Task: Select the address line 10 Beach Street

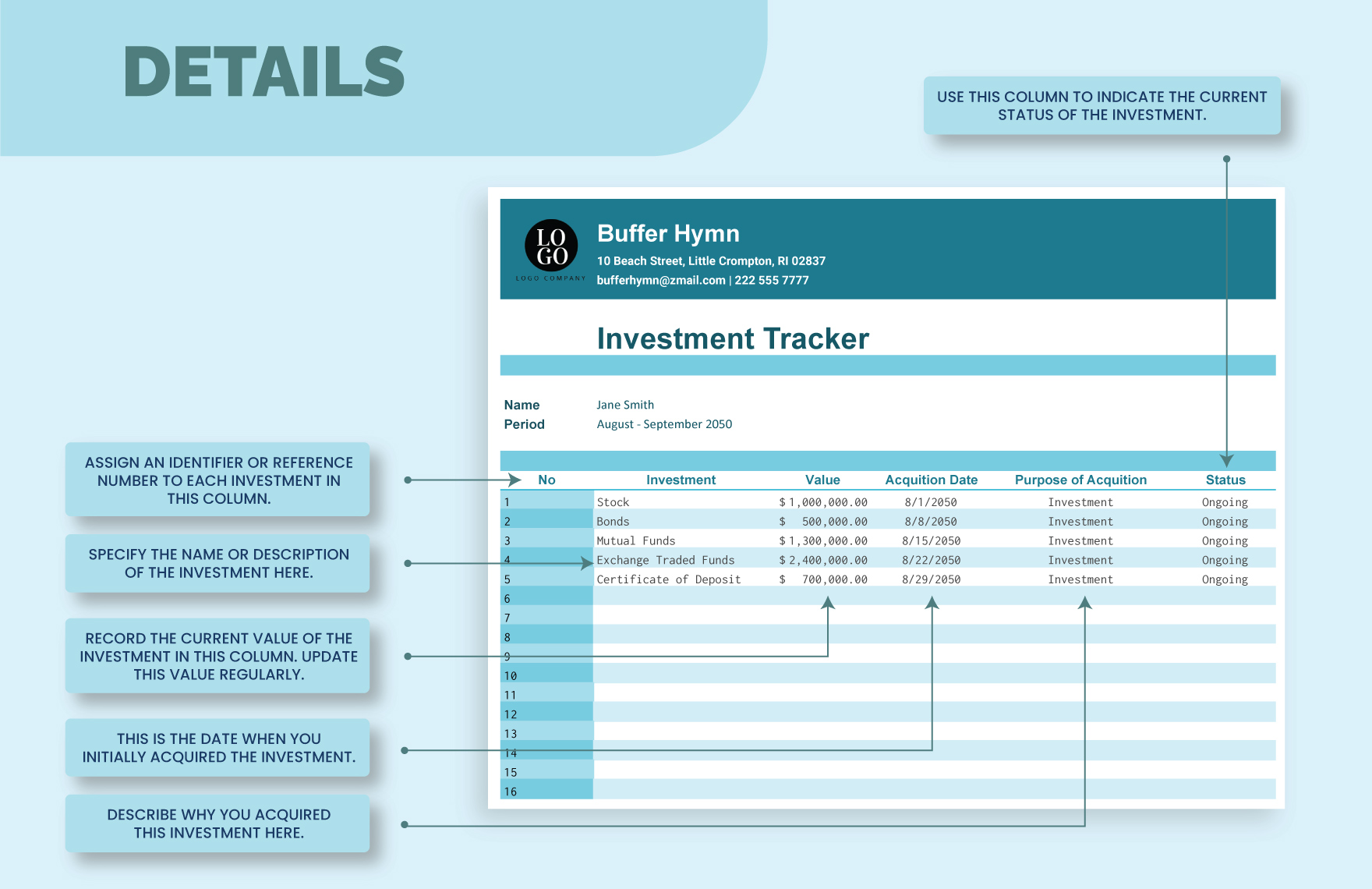Action: tap(711, 260)
